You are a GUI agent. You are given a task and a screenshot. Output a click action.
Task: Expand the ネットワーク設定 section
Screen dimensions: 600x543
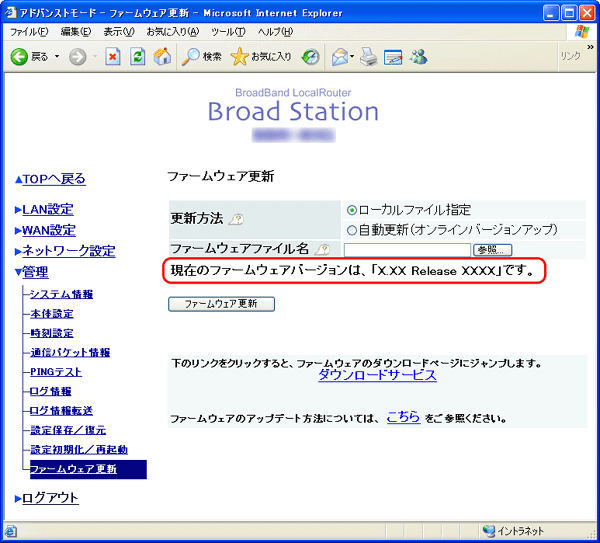(x=68, y=251)
